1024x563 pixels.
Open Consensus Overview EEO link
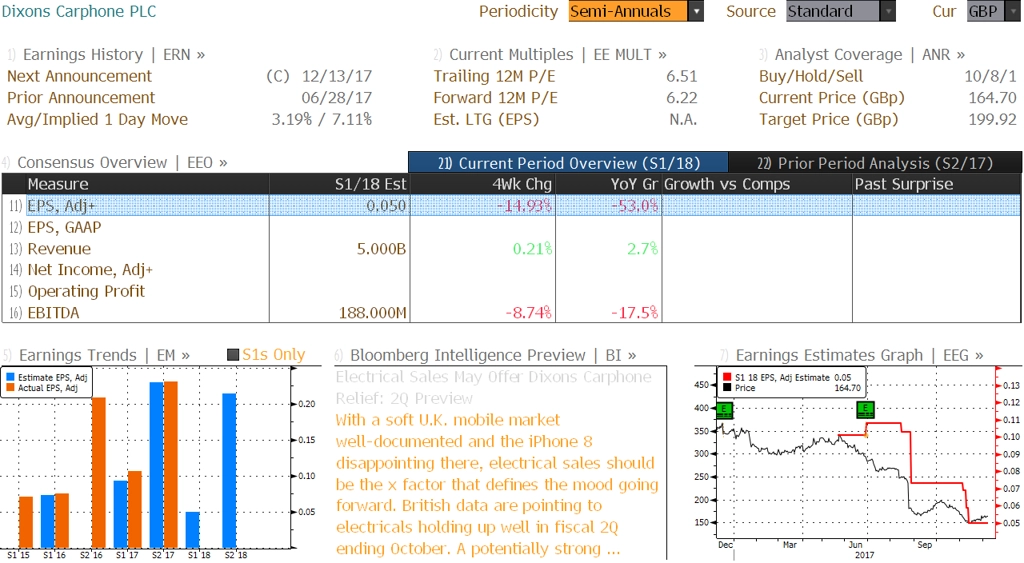122,163
